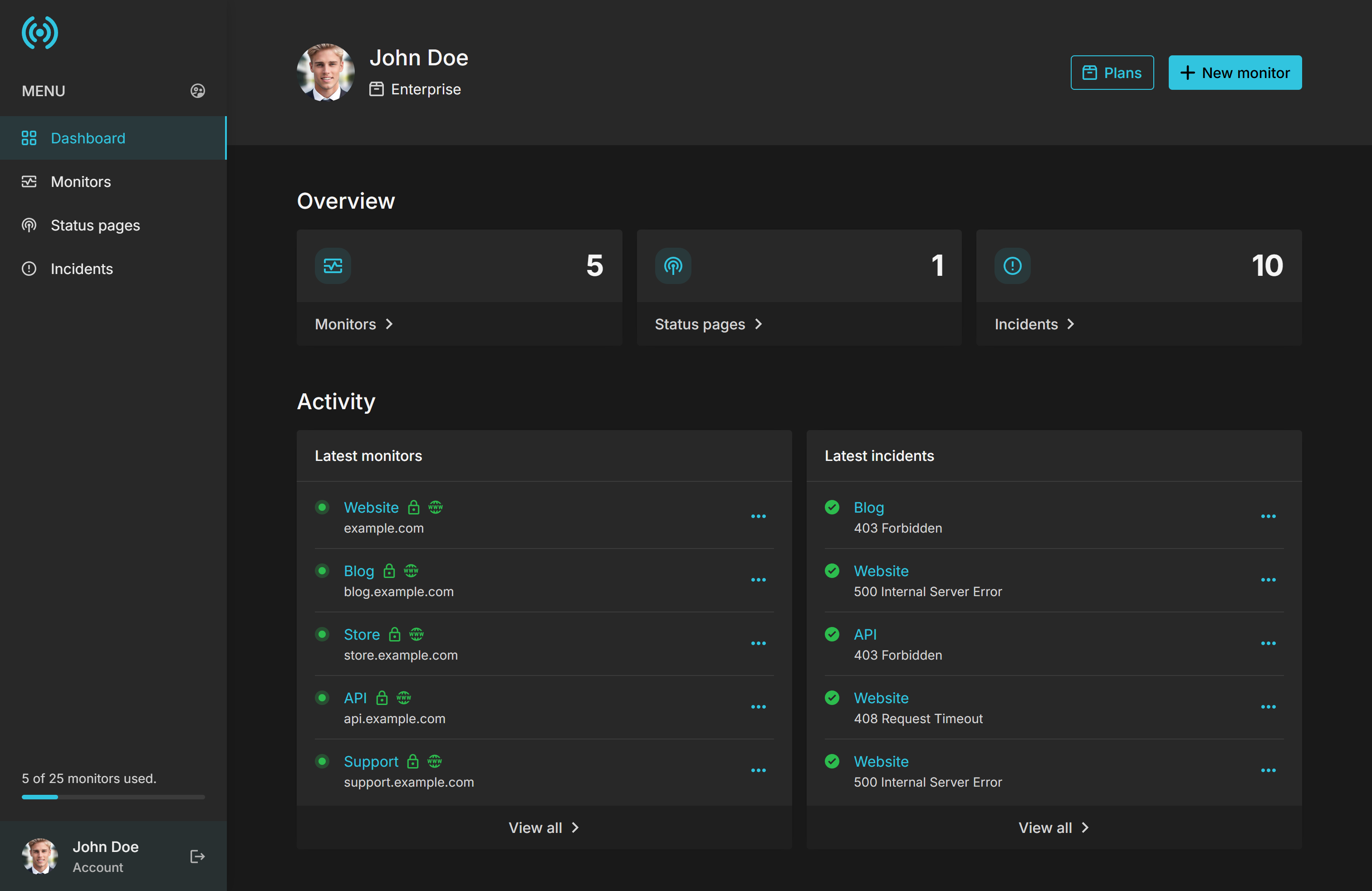Screen dimensions: 1372x891
Task: Click the monitors icon in Overview card
Action: click(x=333, y=266)
